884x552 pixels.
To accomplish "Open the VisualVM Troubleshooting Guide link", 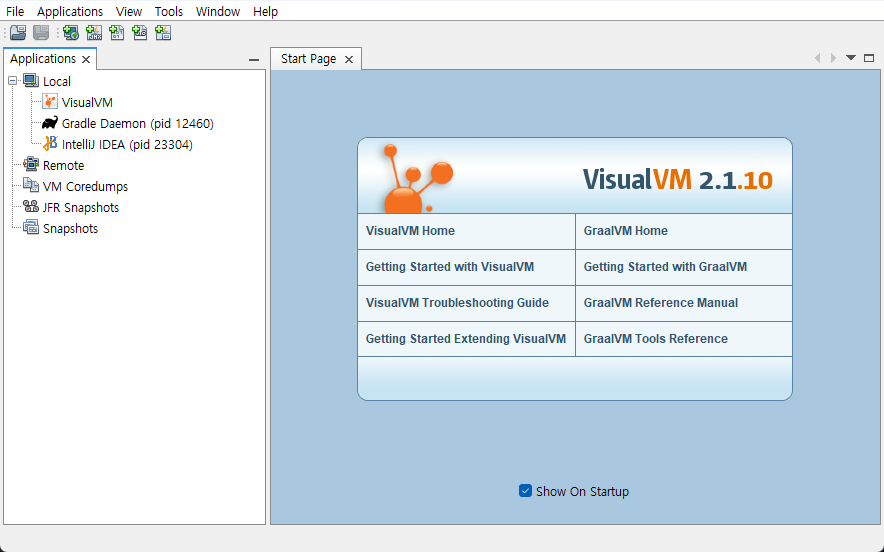I will point(457,303).
